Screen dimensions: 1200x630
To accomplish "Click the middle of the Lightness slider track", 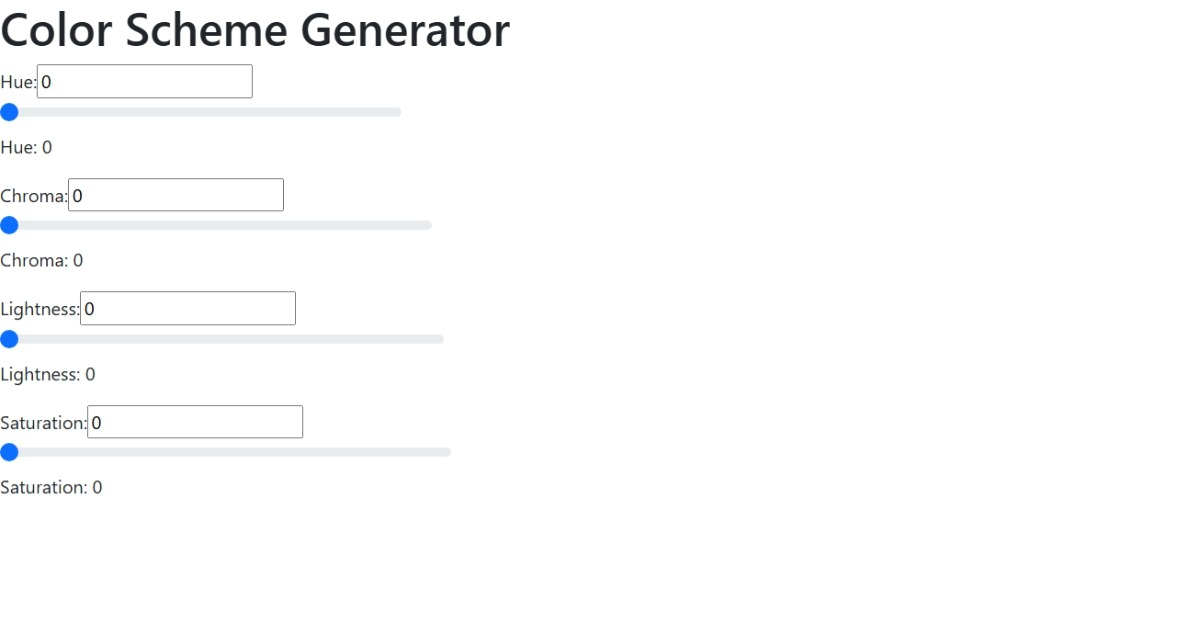I will click(x=222, y=339).
